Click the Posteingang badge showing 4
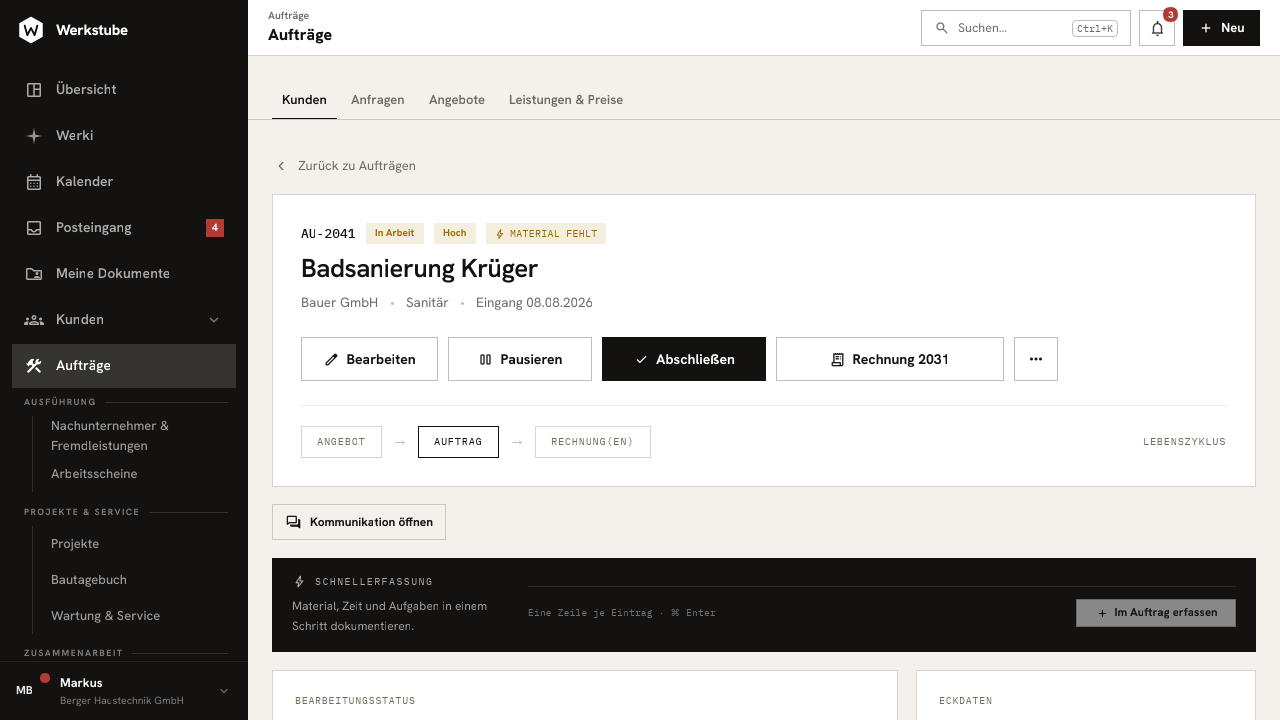The image size is (1280, 720). (x=215, y=228)
